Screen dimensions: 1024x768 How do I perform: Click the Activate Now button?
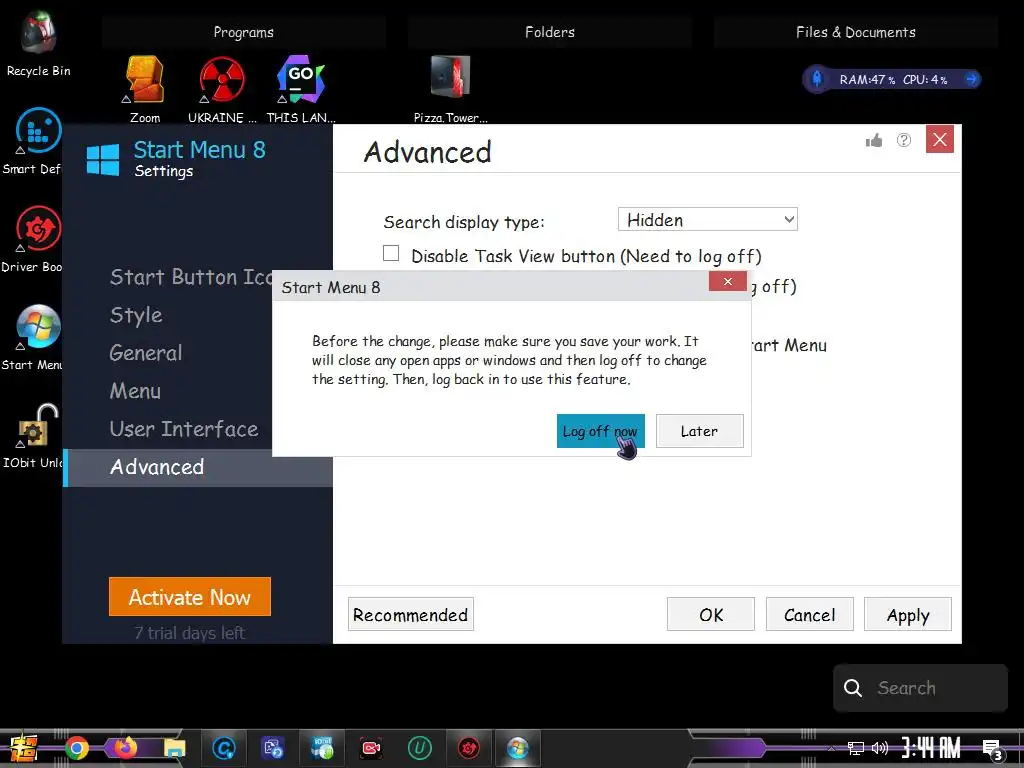(x=189, y=596)
